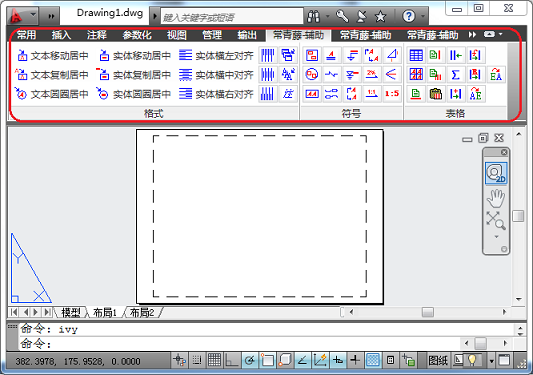Open the binoculars search icon
Viewport: 533px width, 375px height.
313,16
